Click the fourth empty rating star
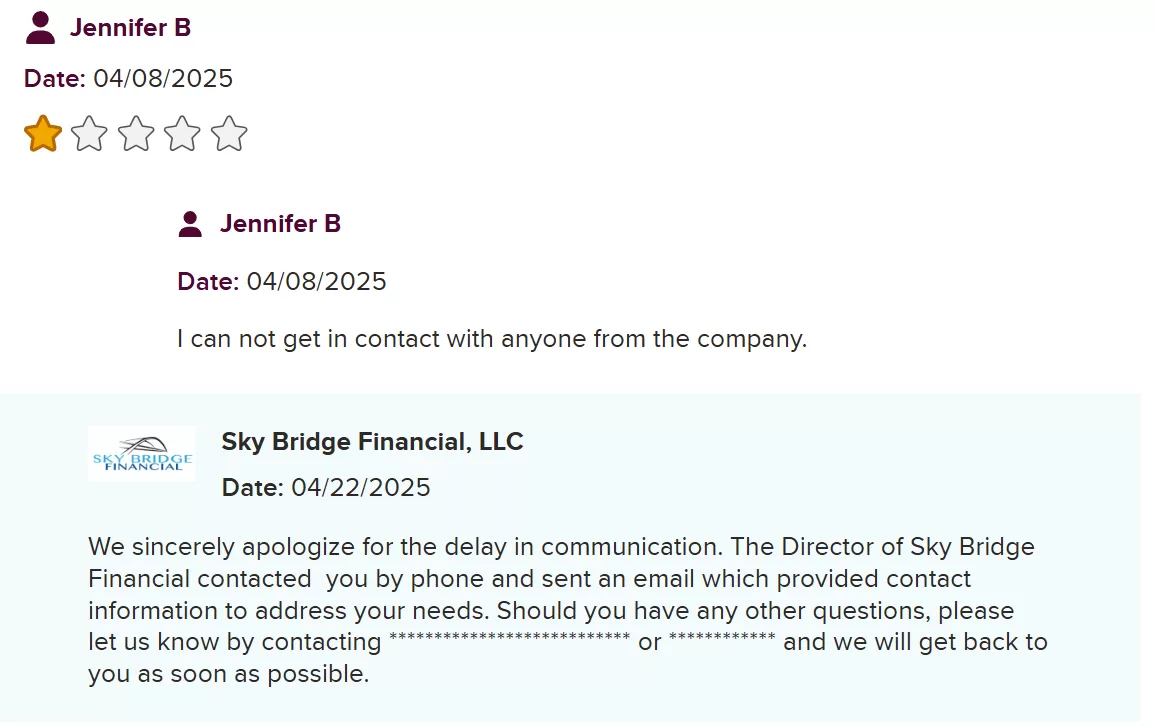Screen dimensions: 1154x727 [x=182, y=133]
